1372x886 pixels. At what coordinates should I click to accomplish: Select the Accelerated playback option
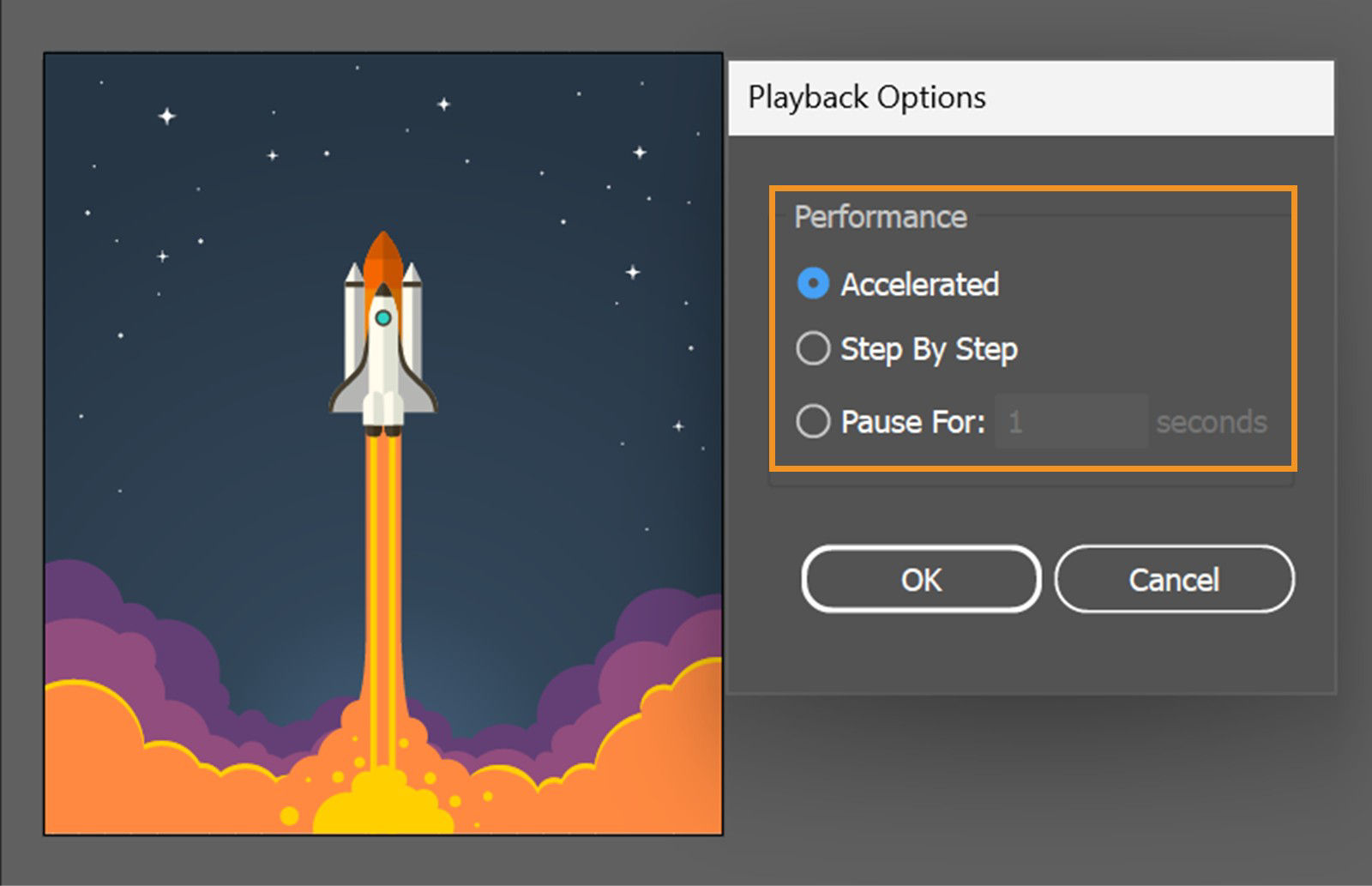coord(813,285)
